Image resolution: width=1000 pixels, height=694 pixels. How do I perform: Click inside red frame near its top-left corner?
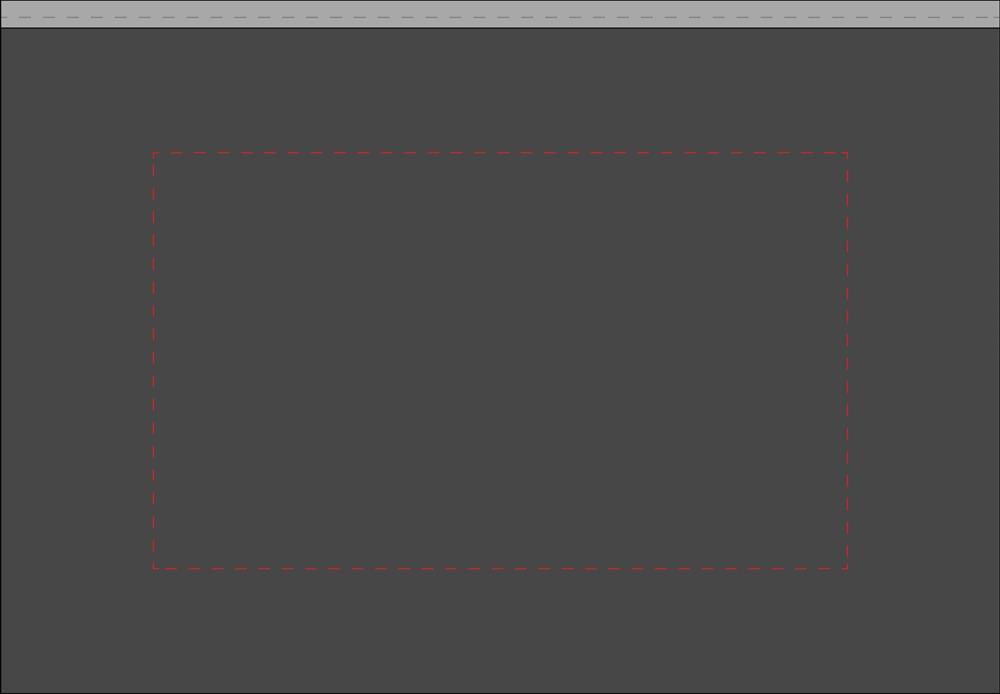point(172,171)
